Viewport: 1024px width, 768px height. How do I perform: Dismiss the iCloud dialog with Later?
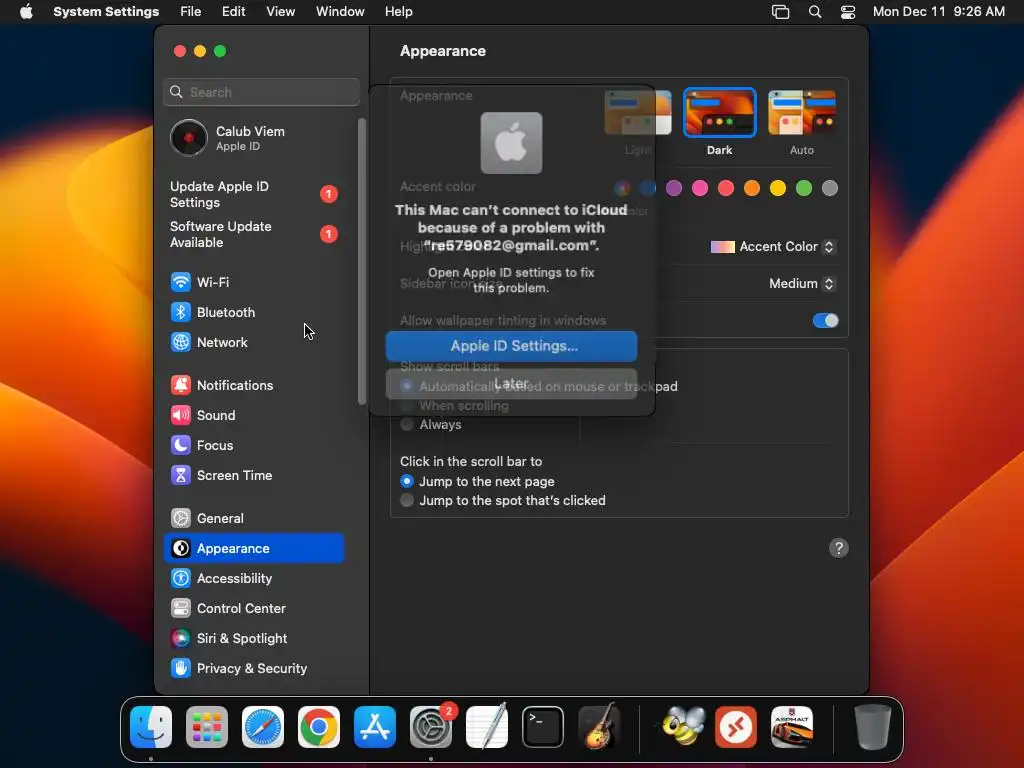tap(511, 384)
